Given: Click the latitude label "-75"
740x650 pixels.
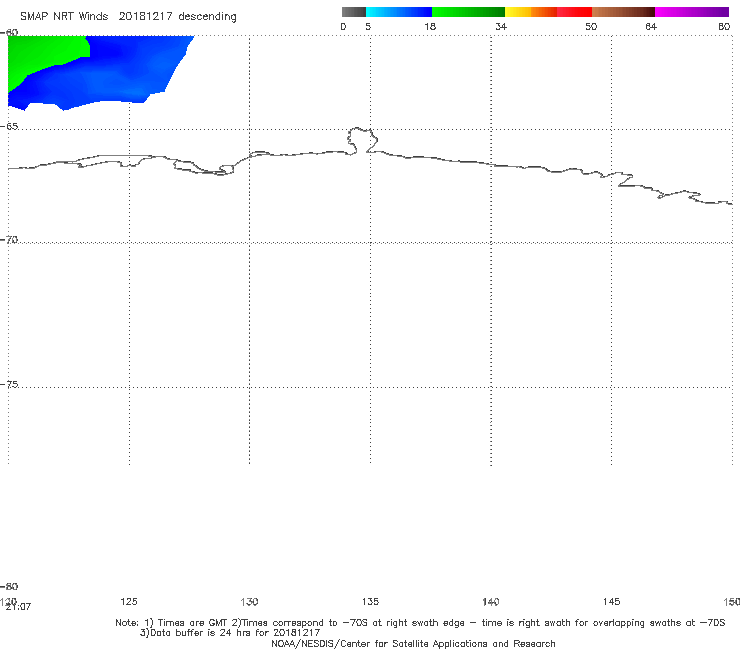Looking at the screenshot, I should (9, 384).
